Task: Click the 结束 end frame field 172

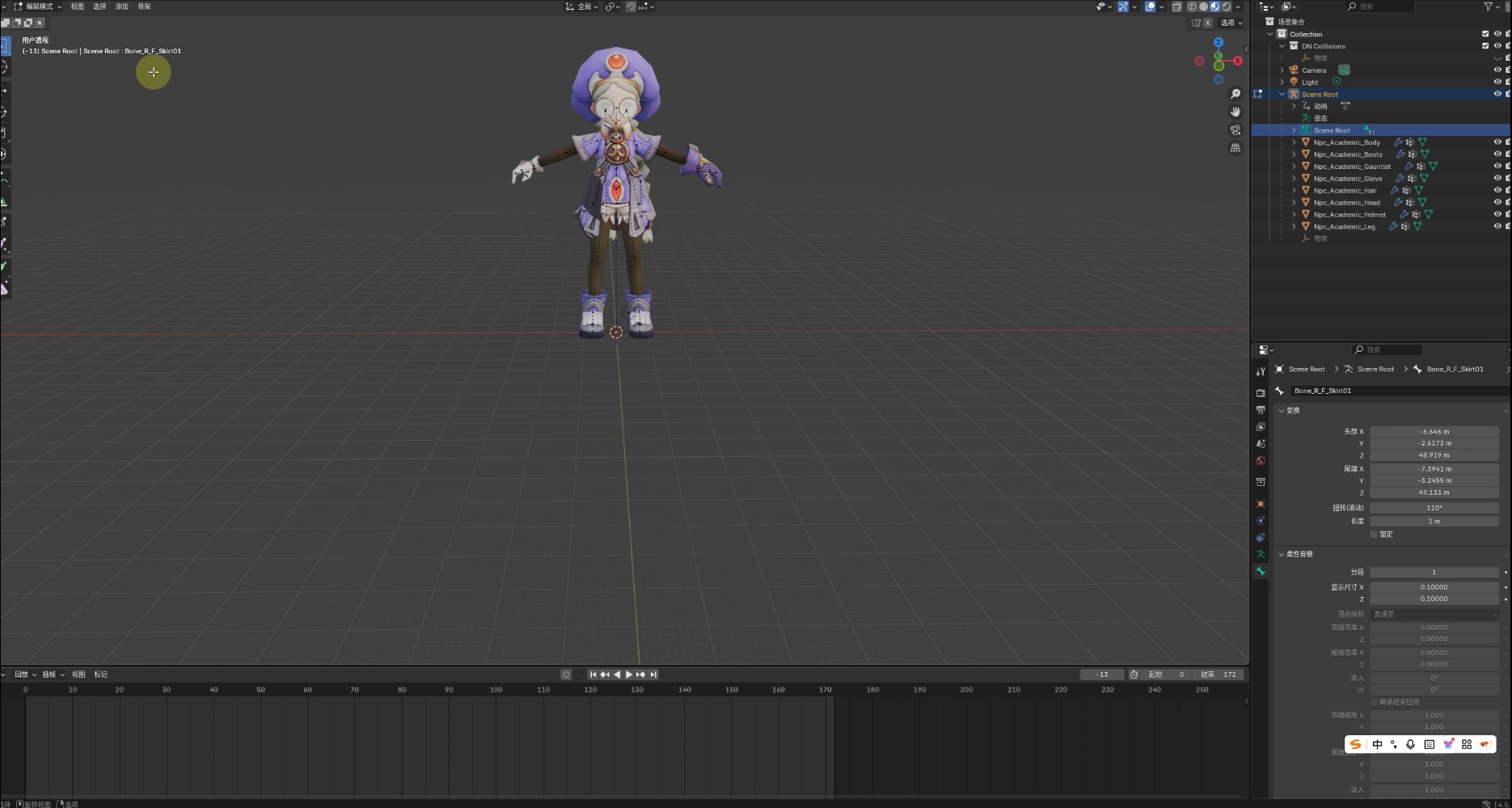Action: [x=1220, y=675]
